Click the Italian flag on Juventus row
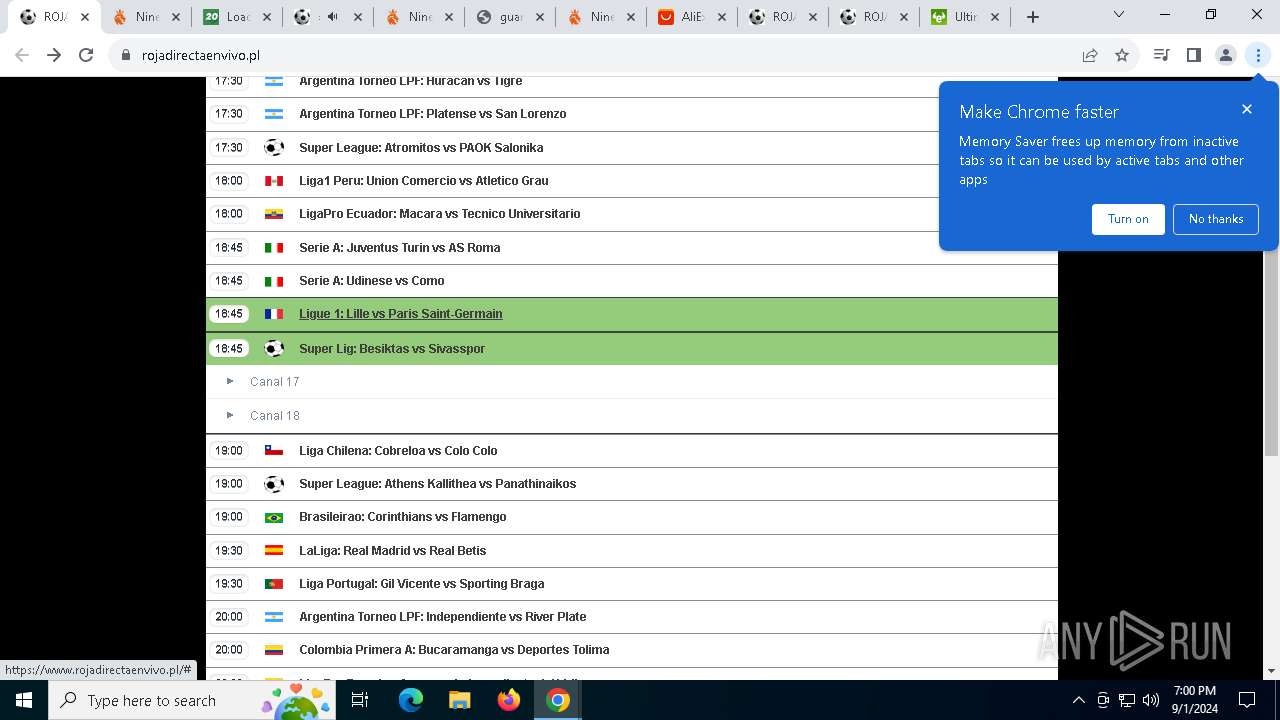This screenshot has width=1280, height=720. (x=273, y=247)
